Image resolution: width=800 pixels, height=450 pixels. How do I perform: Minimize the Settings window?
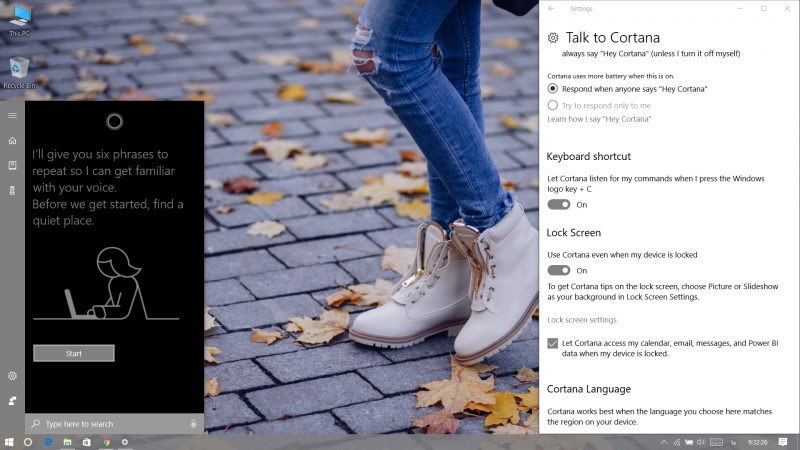pyautogui.click(x=740, y=8)
